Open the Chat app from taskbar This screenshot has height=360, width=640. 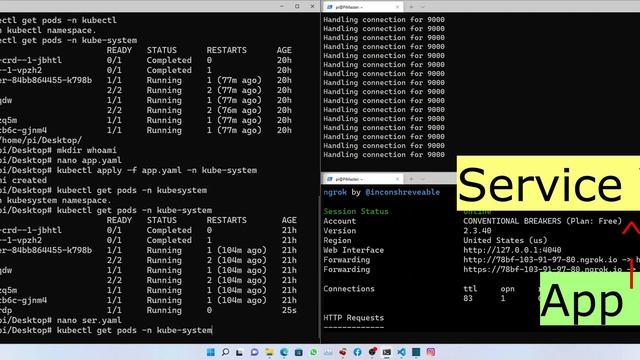[x=254, y=352]
